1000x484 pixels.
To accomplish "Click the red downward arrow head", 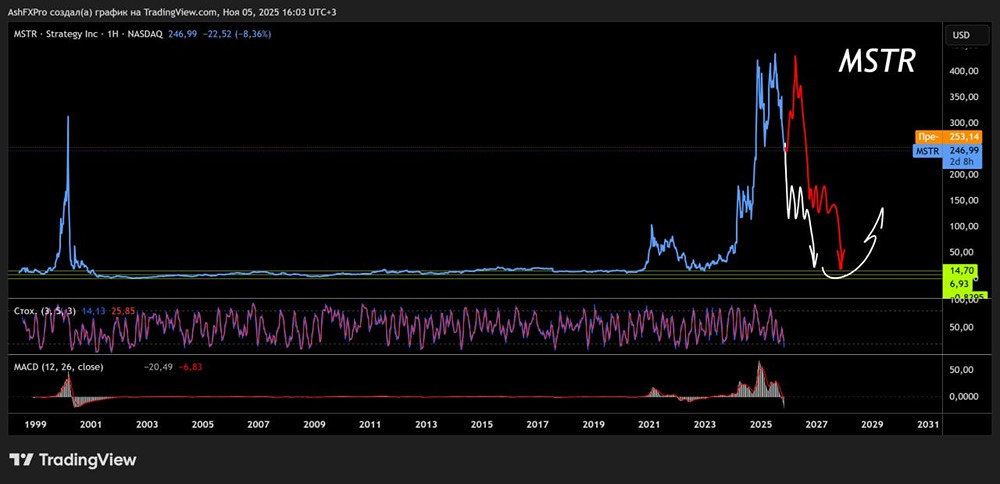I will click(841, 265).
